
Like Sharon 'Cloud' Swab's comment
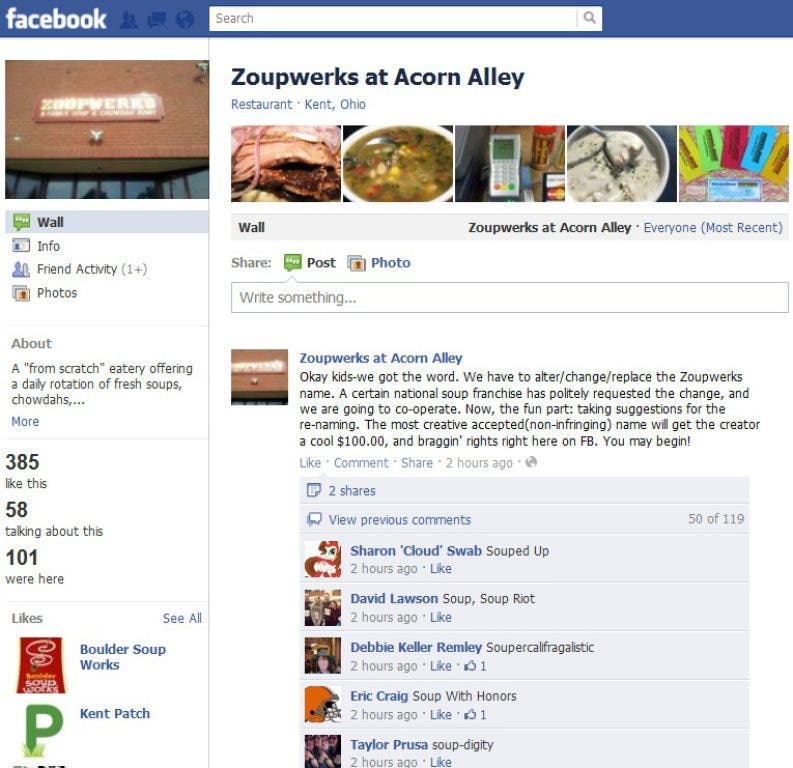(x=440, y=569)
